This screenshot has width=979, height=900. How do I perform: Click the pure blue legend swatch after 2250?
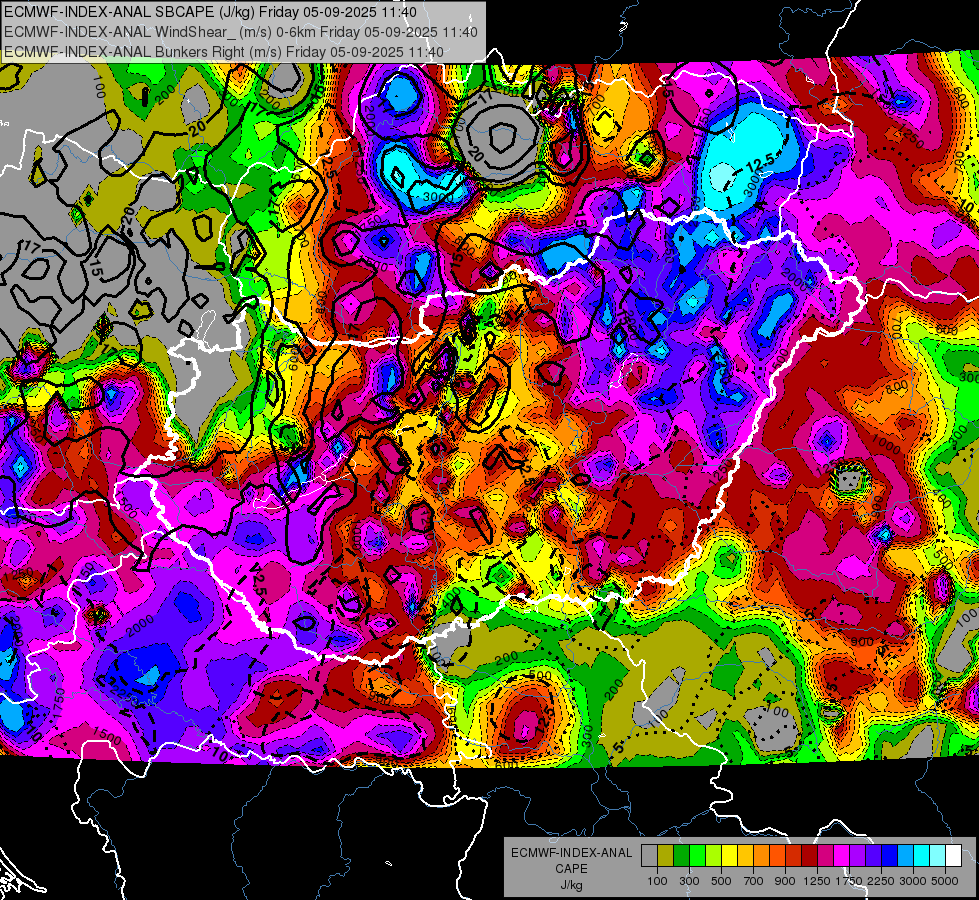[x=890, y=856]
